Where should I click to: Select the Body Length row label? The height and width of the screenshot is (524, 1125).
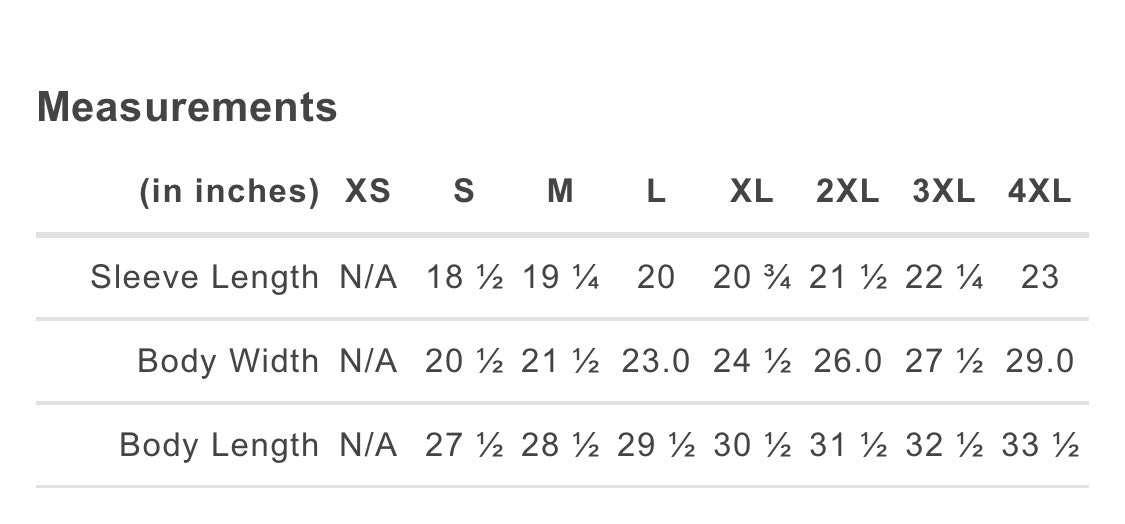tap(219, 445)
